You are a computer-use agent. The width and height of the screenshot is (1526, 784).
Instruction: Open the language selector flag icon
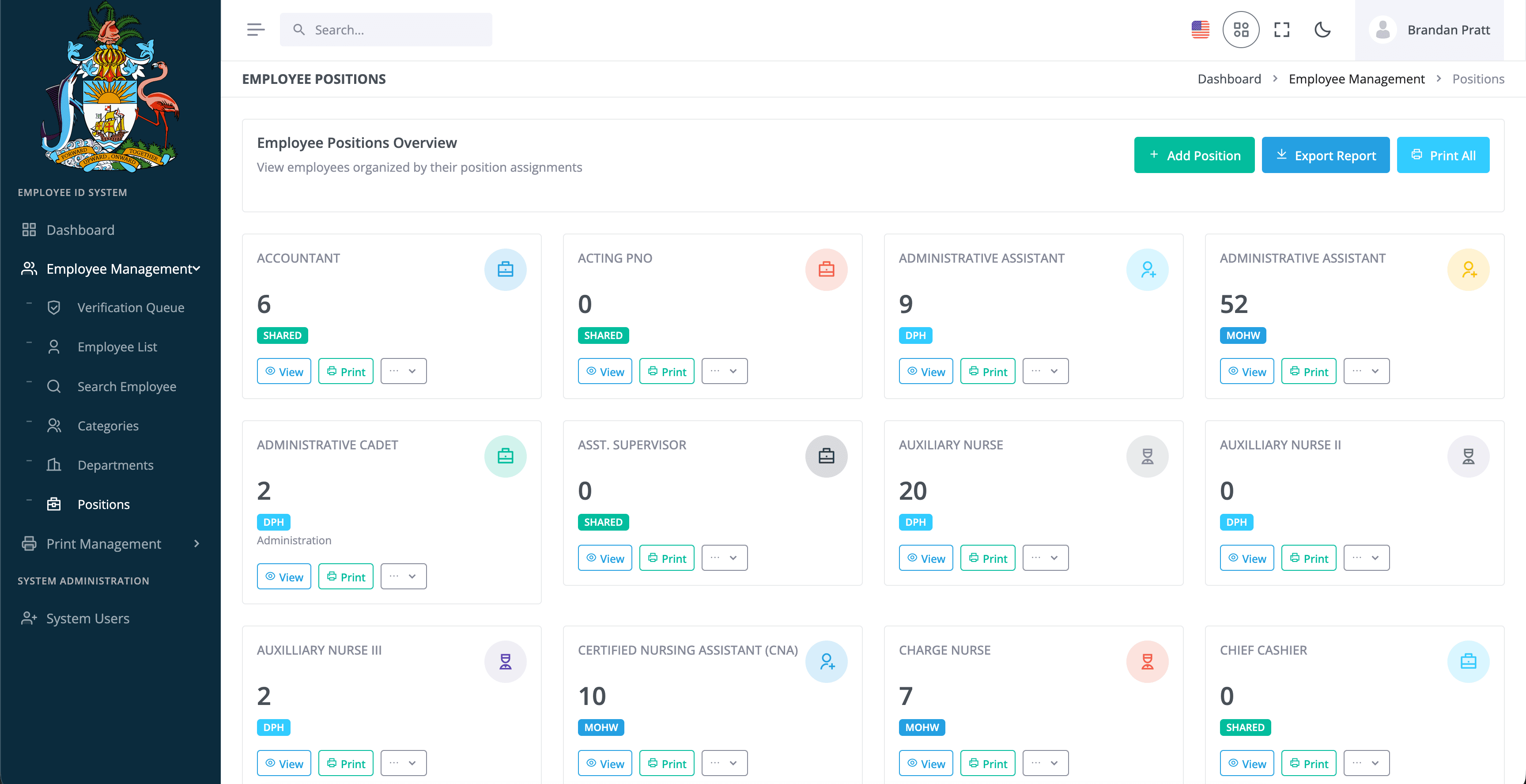coord(1200,29)
